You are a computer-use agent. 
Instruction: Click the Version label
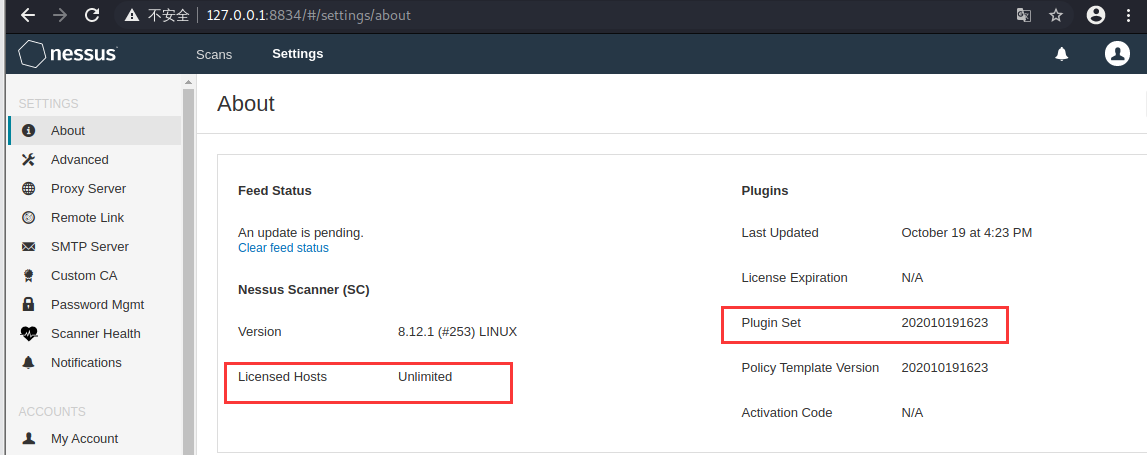click(260, 331)
